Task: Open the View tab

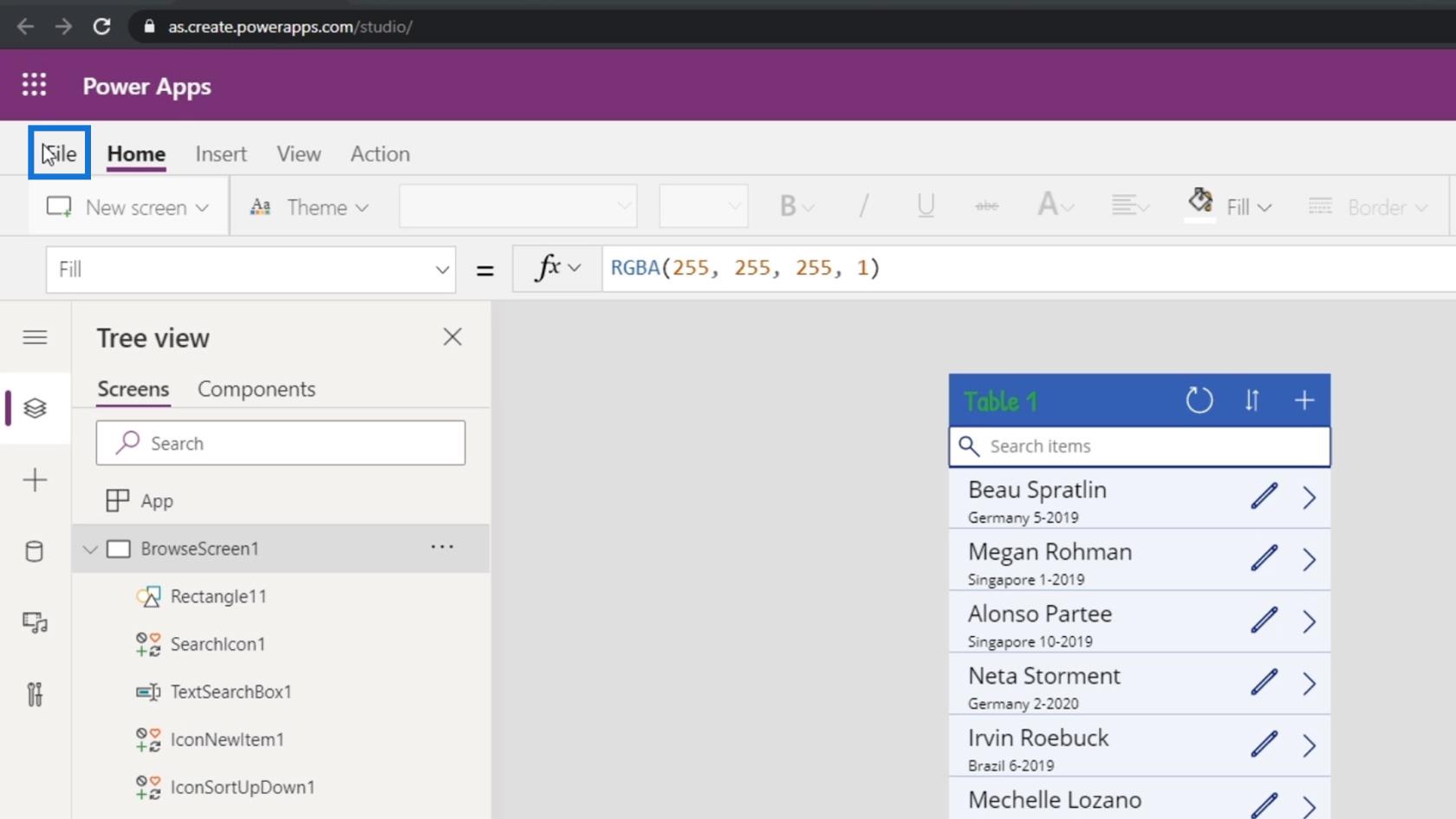Action: [299, 153]
